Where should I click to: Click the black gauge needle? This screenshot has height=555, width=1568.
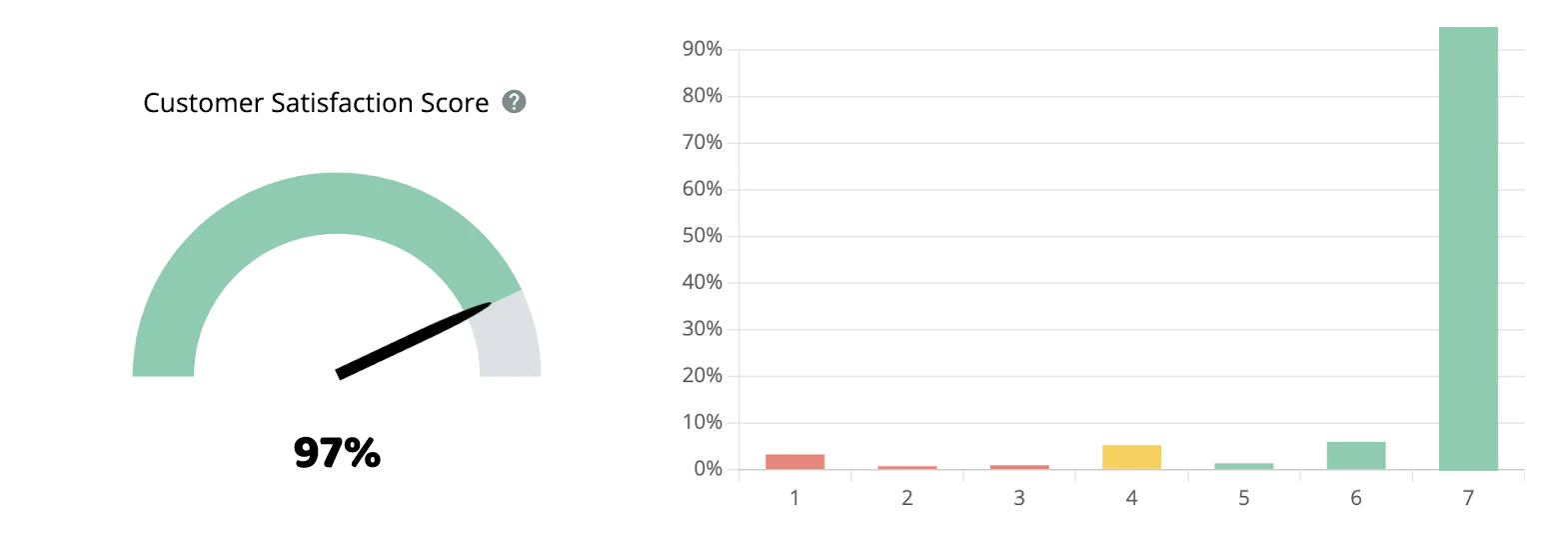coord(412,340)
